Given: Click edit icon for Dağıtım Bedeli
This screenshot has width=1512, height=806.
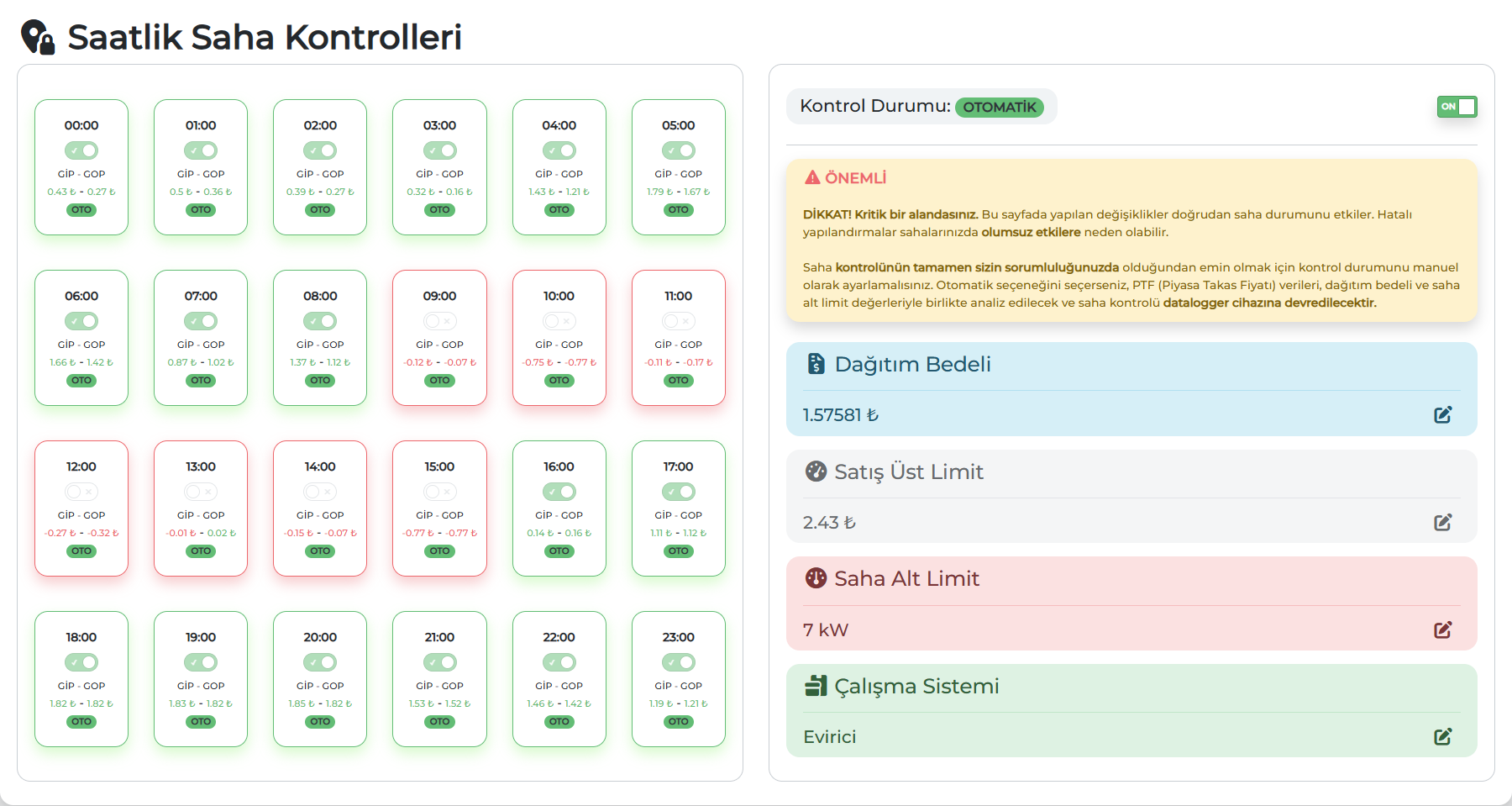Looking at the screenshot, I should [1442, 414].
